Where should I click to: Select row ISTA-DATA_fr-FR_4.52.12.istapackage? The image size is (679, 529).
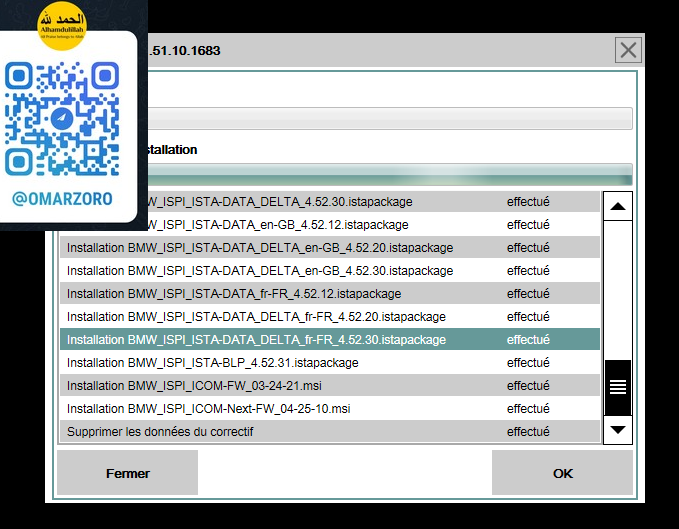click(x=330, y=294)
